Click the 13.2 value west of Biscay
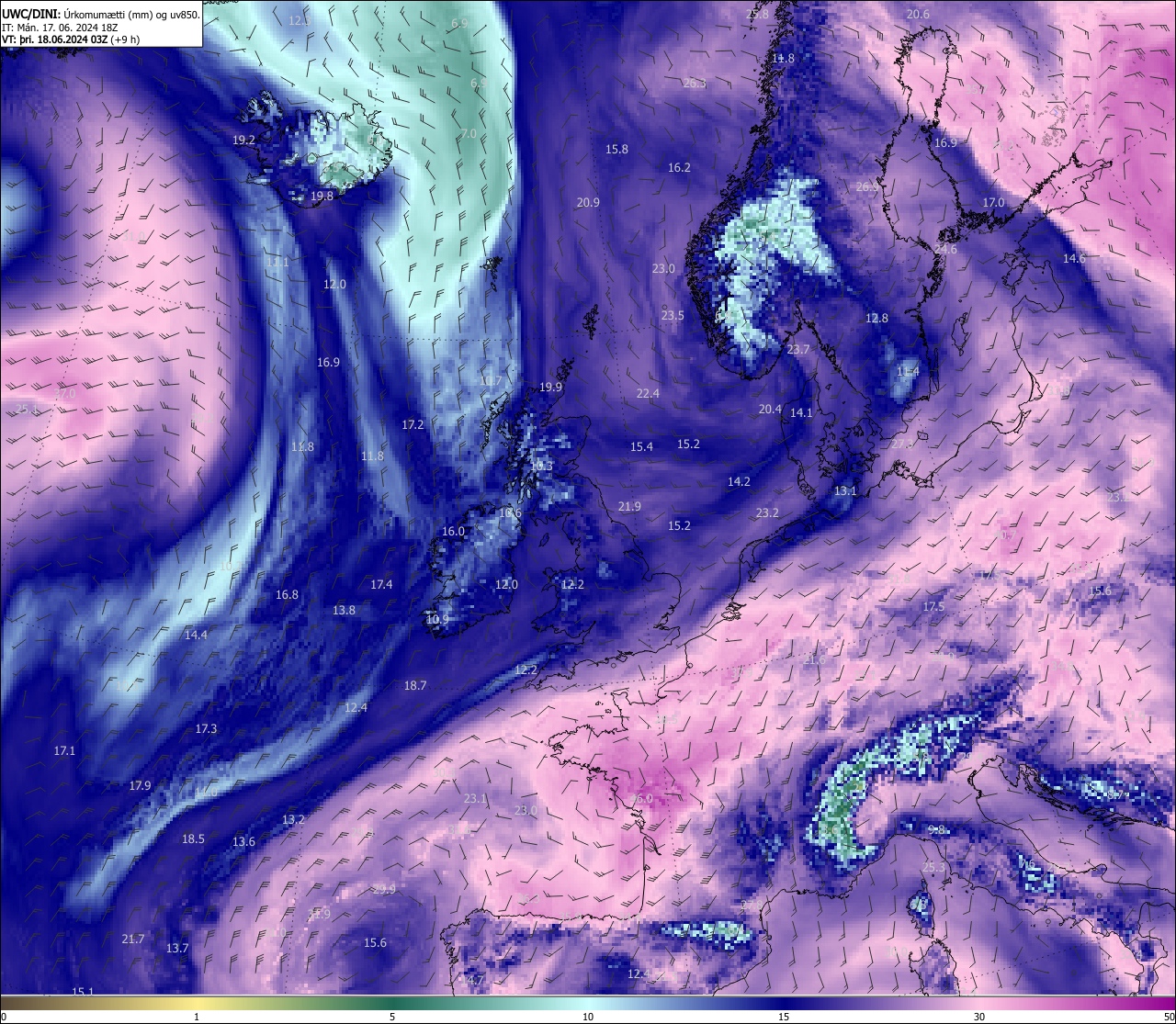The height and width of the screenshot is (1024, 1176). click(x=293, y=819)
